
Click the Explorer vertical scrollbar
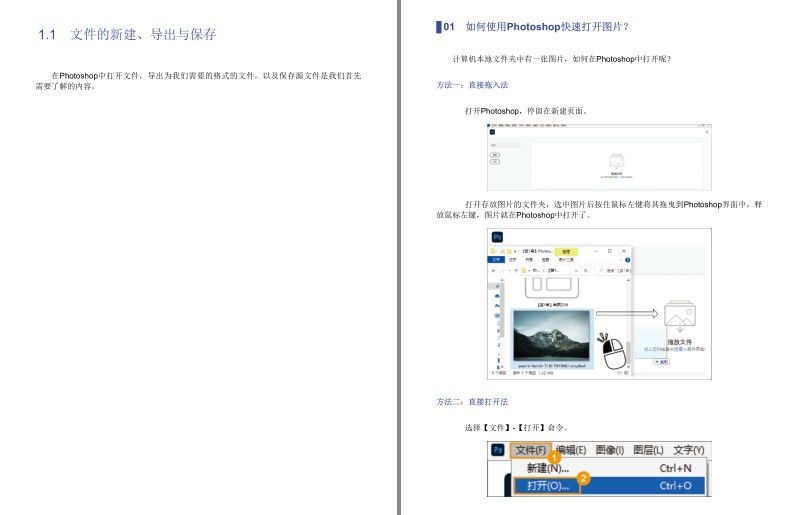click(x=628, y=323)
